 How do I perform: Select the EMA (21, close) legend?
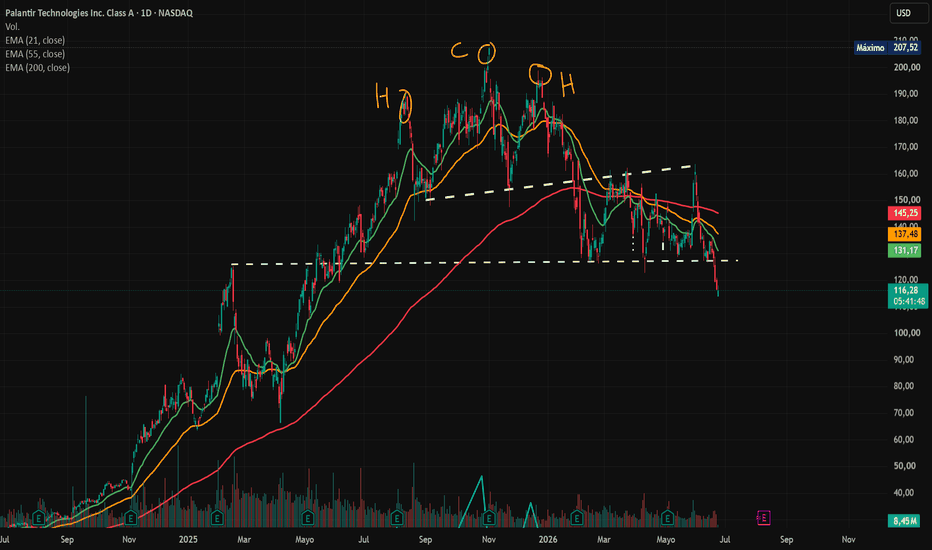[35, 40]
